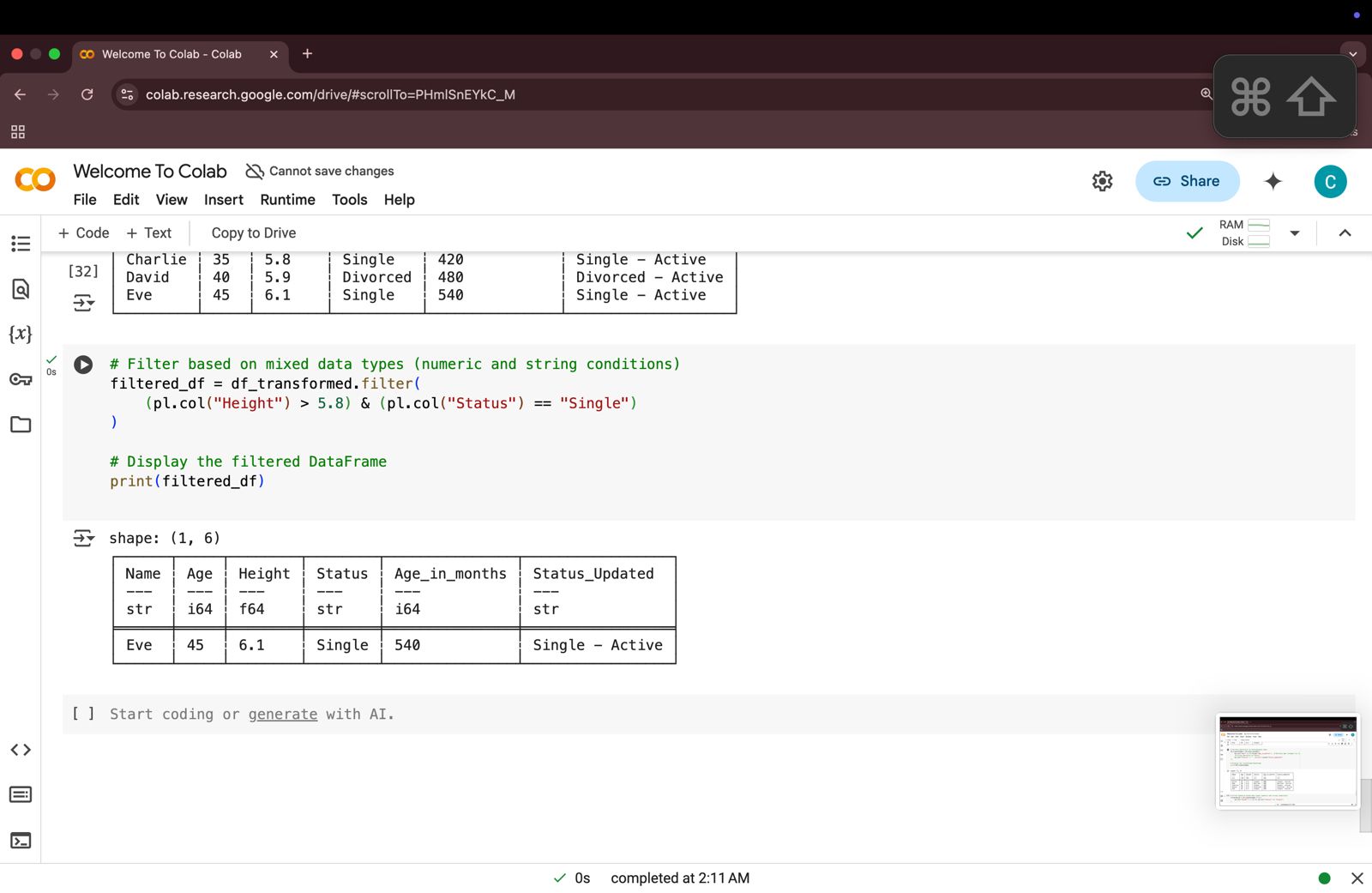Viewport: 1372px width, 893px height.
Task: Open the secrets key icon panel
Action: [x=21, y=379]
